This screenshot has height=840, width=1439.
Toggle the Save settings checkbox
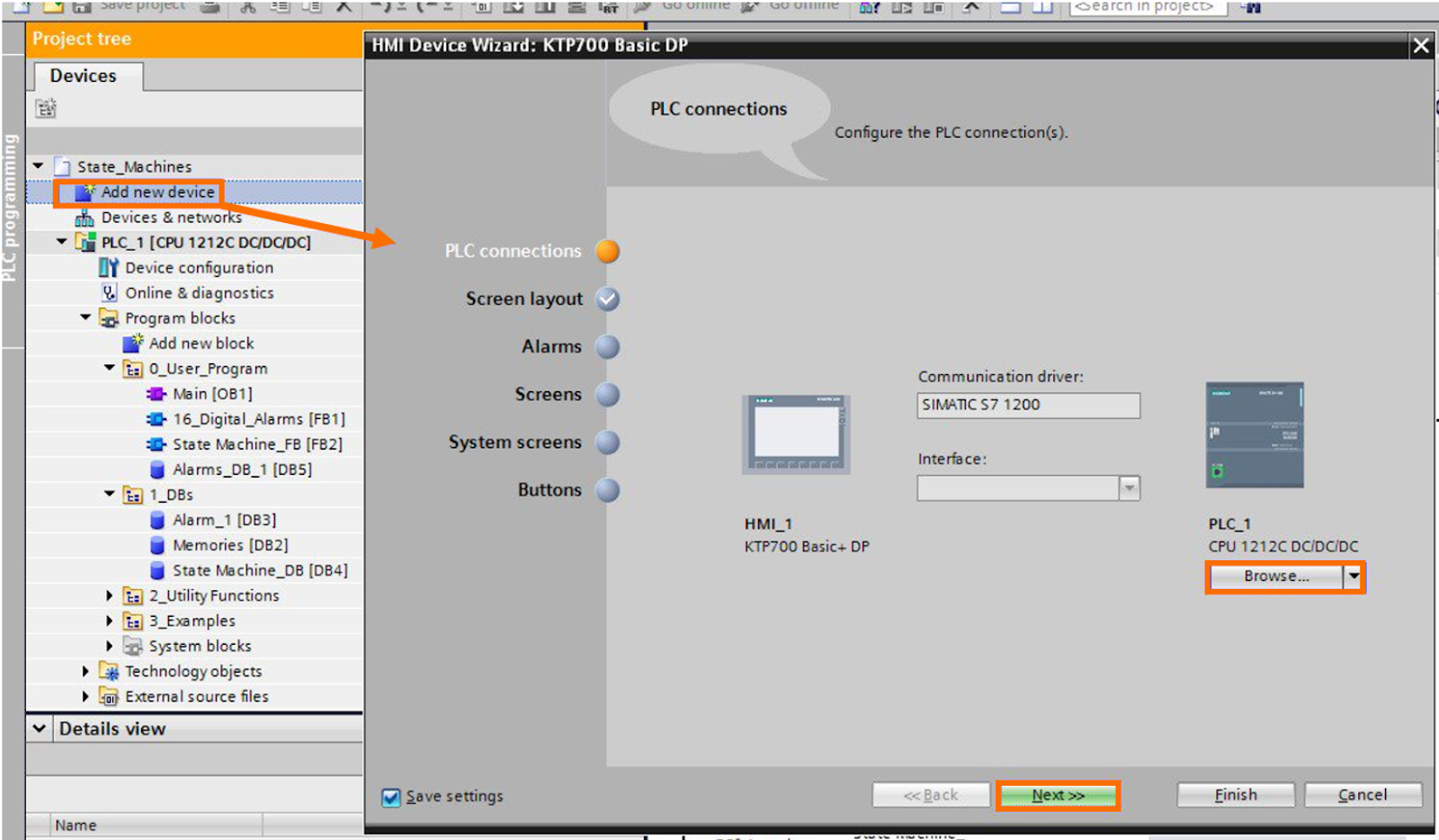tap(391, 797)
